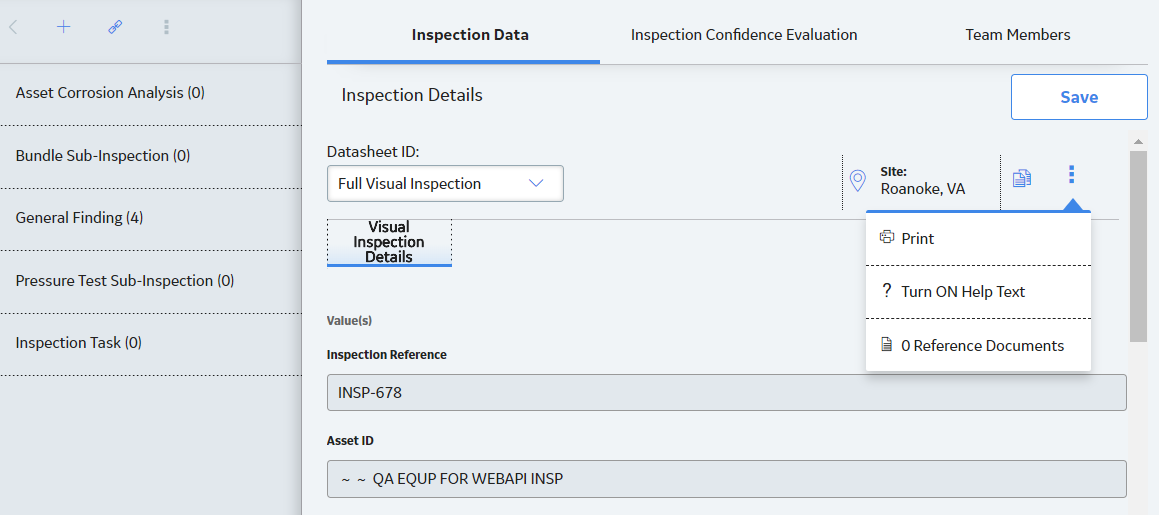
Task: Click the back chevron arrow icon
Action: [x=13, y=27]
